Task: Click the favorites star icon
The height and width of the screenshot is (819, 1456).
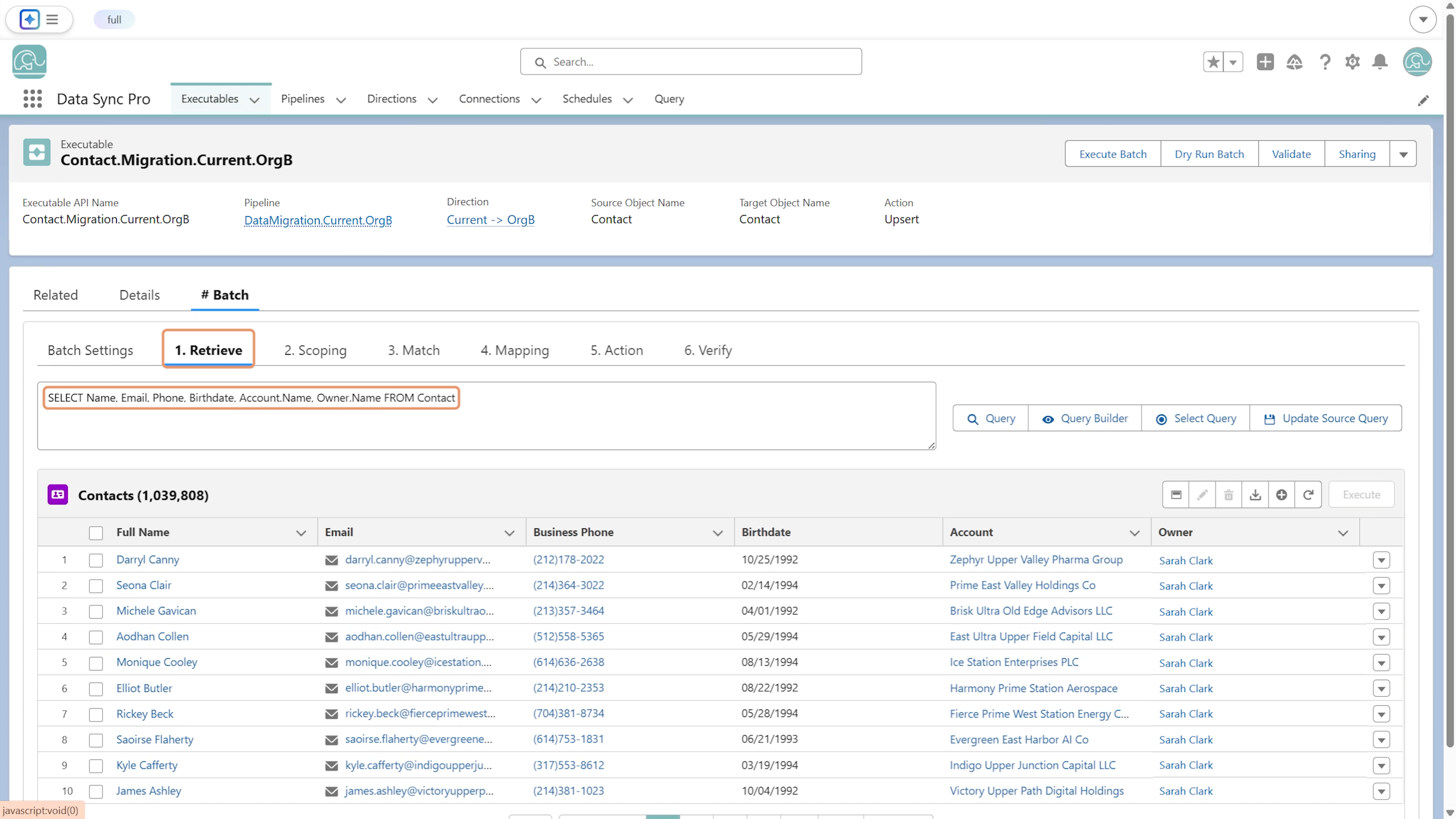Action: pos(1213,61)
